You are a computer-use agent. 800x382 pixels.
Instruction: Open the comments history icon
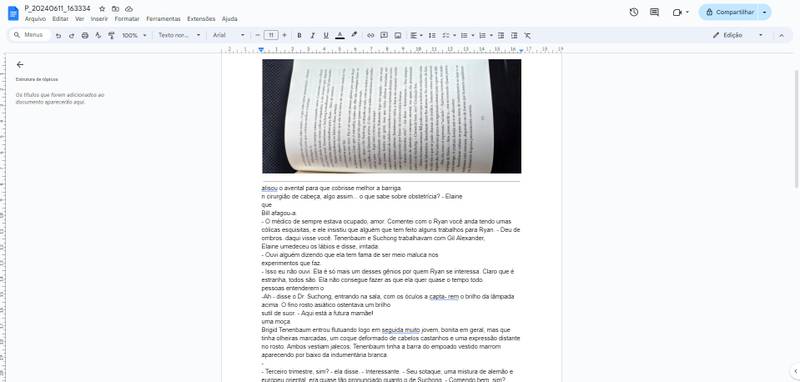655,12
